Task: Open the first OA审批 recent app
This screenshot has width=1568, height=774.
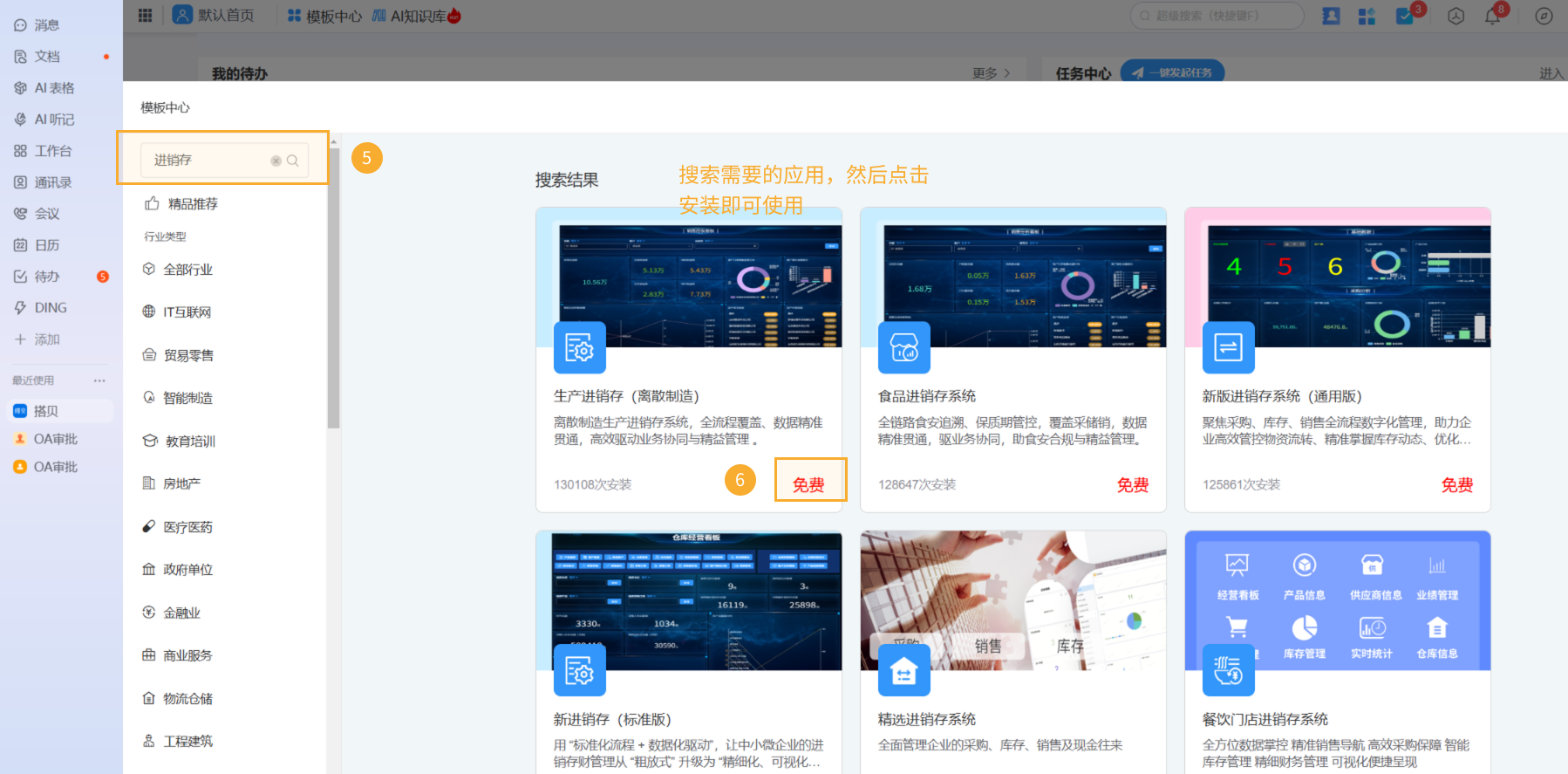Action: pos(45,439)
